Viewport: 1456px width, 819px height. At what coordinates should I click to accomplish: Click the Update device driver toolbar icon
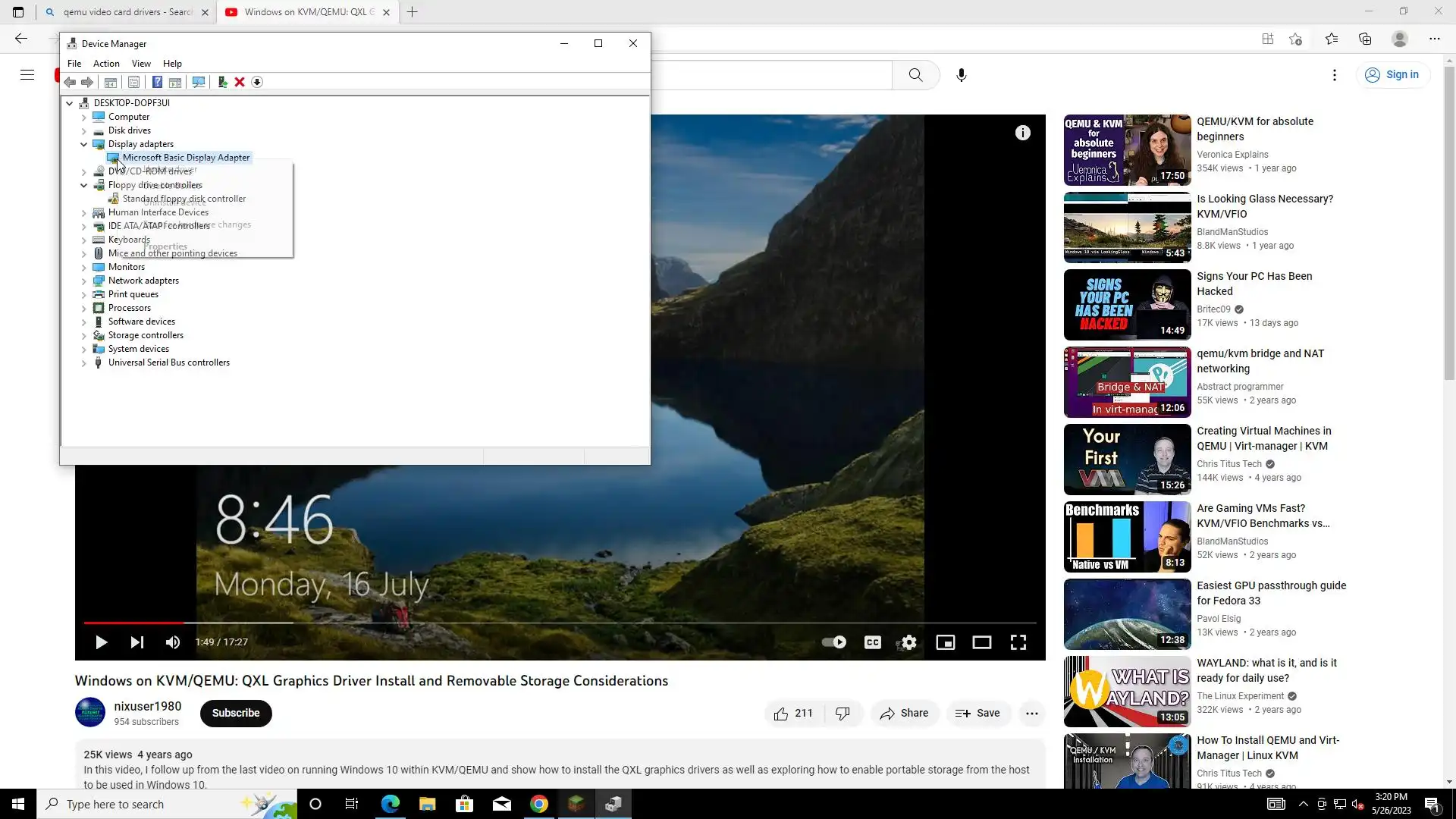click(x=222, y=82)
